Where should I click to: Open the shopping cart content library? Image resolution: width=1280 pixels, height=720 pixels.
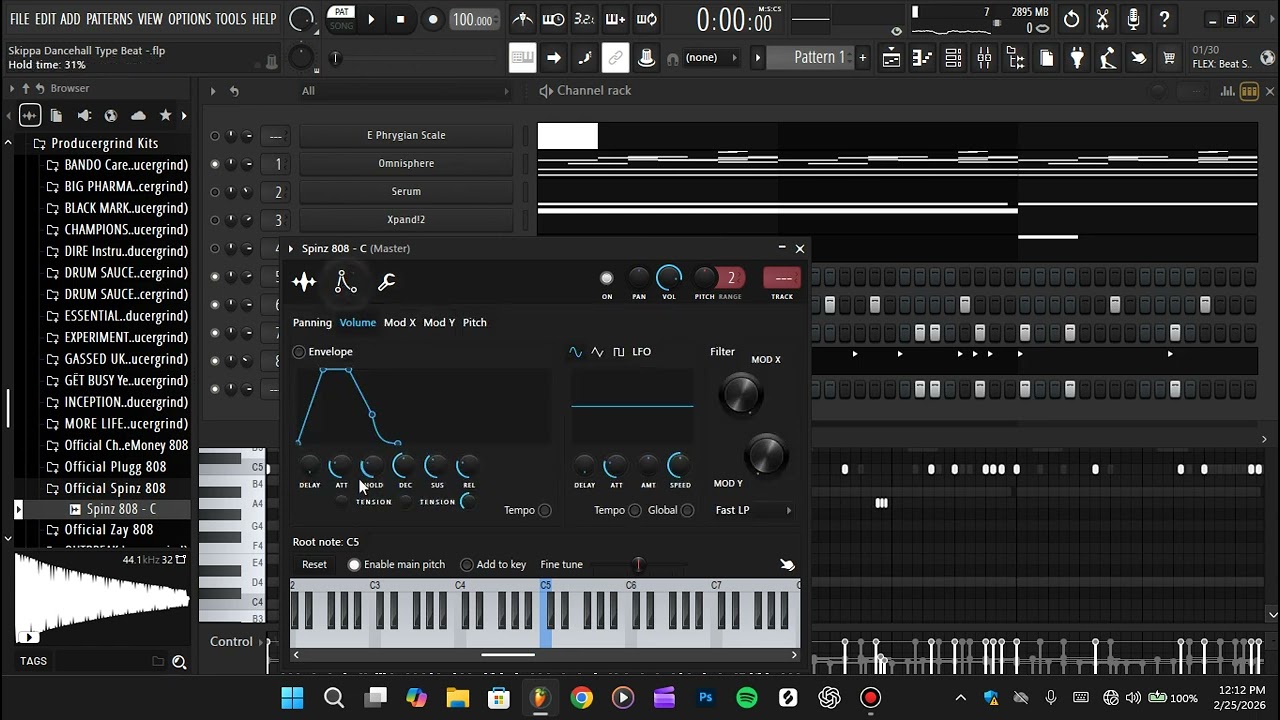click(1169, 58)
